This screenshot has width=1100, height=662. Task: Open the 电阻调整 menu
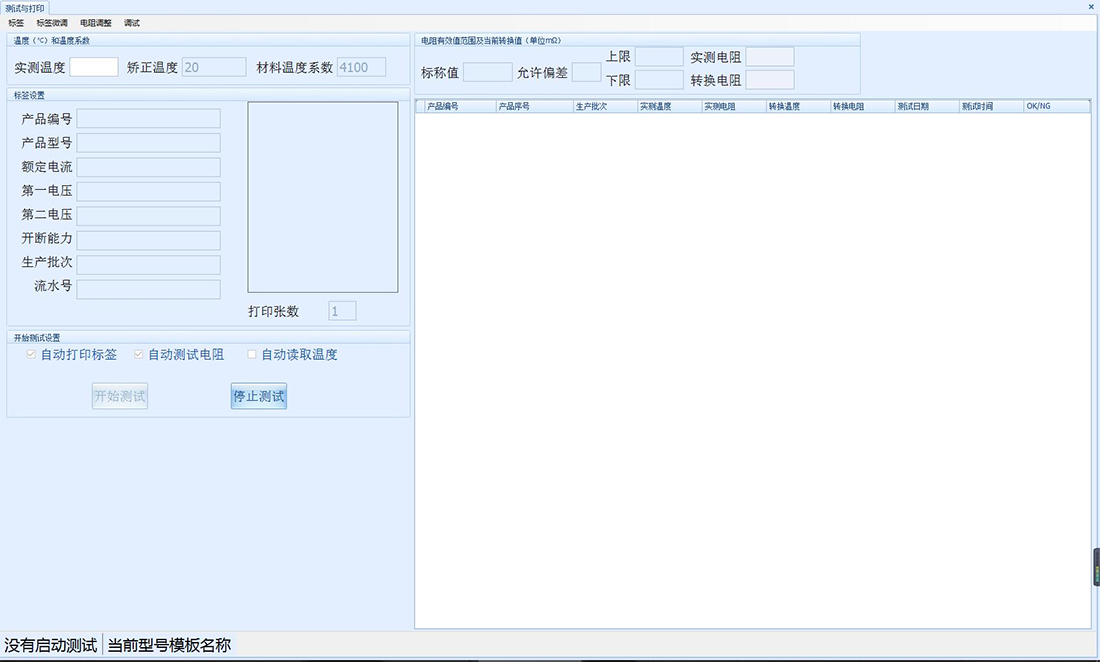(x=96, y=22)
